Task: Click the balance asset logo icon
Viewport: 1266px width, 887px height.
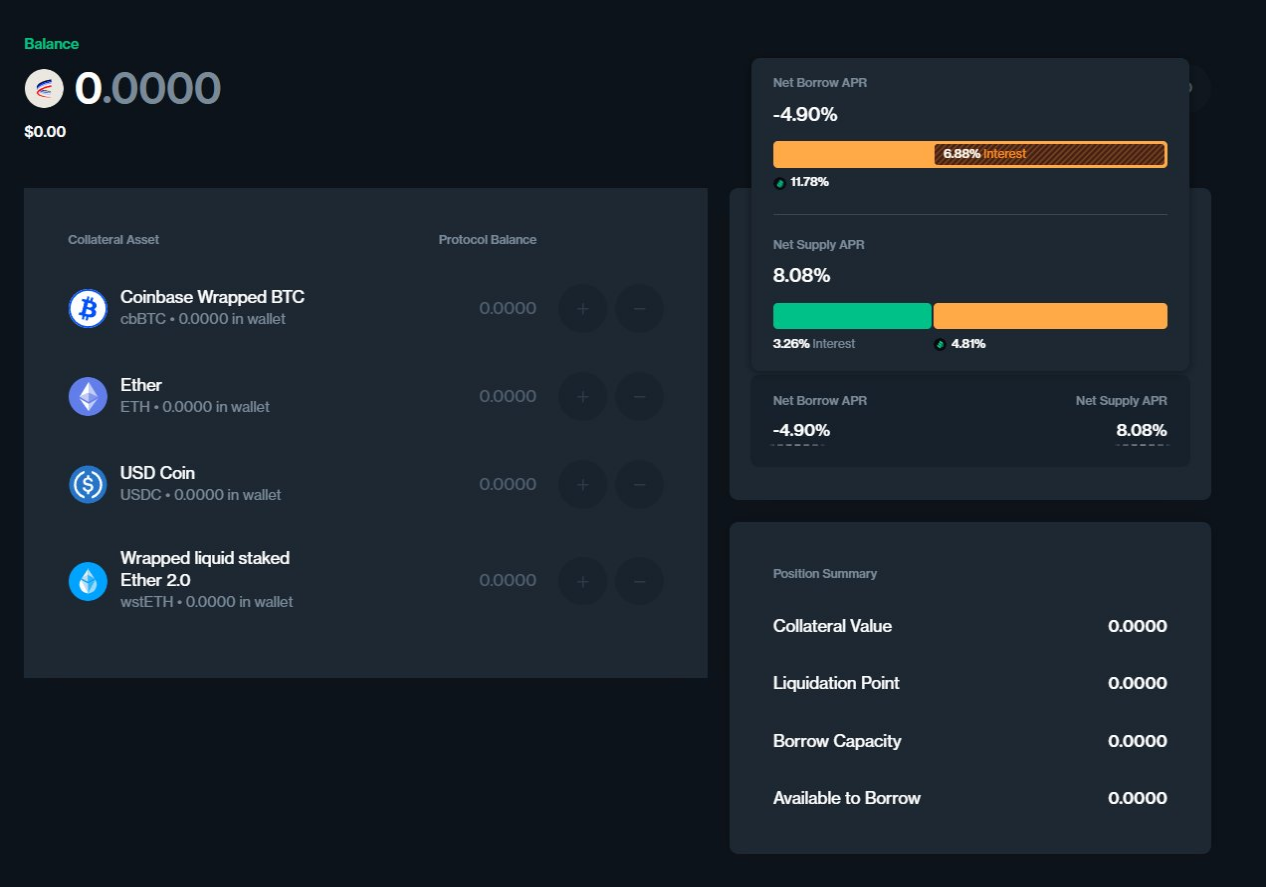Action: [44, 89]
